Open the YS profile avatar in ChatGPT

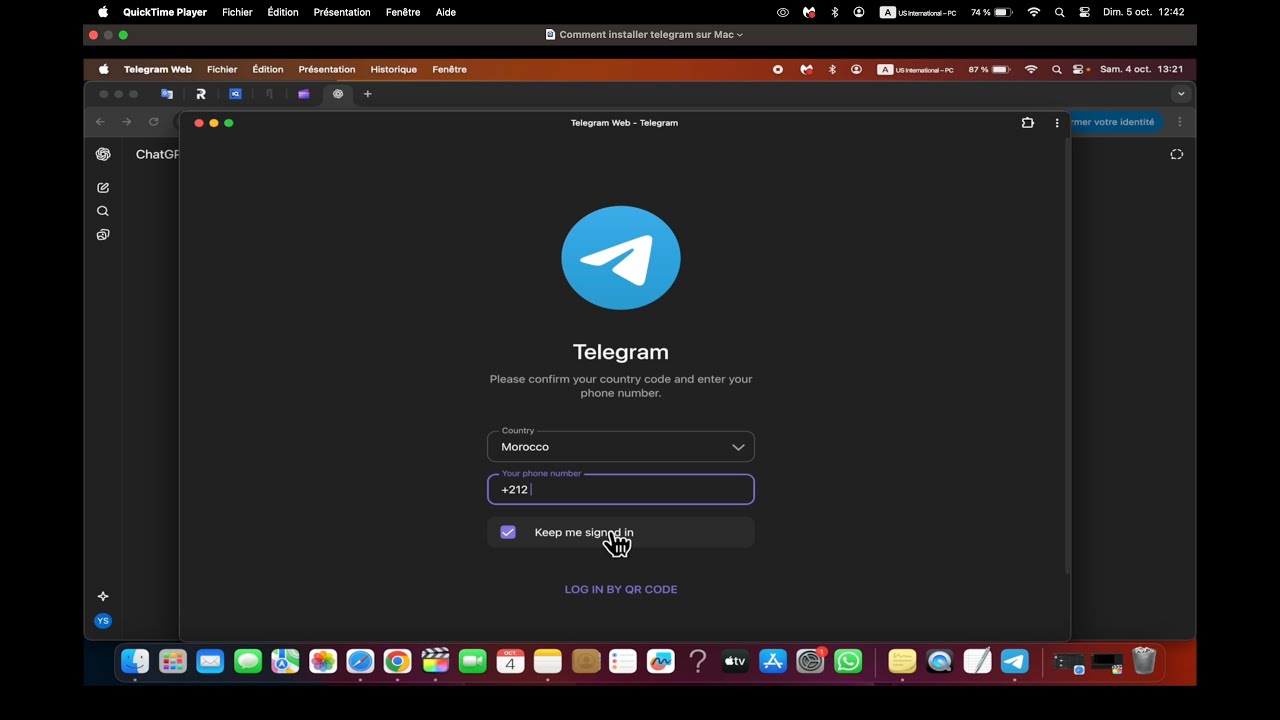point(103,621)
